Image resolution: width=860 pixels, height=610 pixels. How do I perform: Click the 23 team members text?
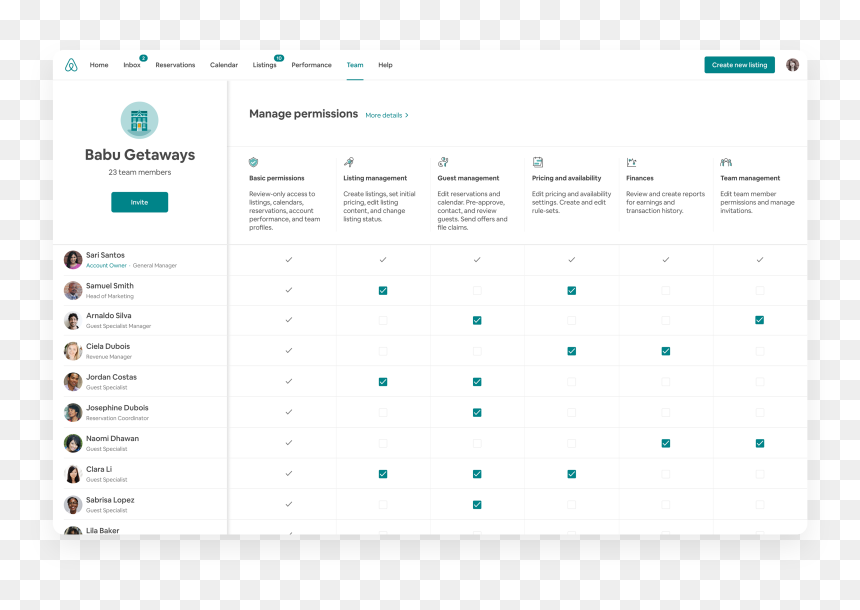(139, 172)
